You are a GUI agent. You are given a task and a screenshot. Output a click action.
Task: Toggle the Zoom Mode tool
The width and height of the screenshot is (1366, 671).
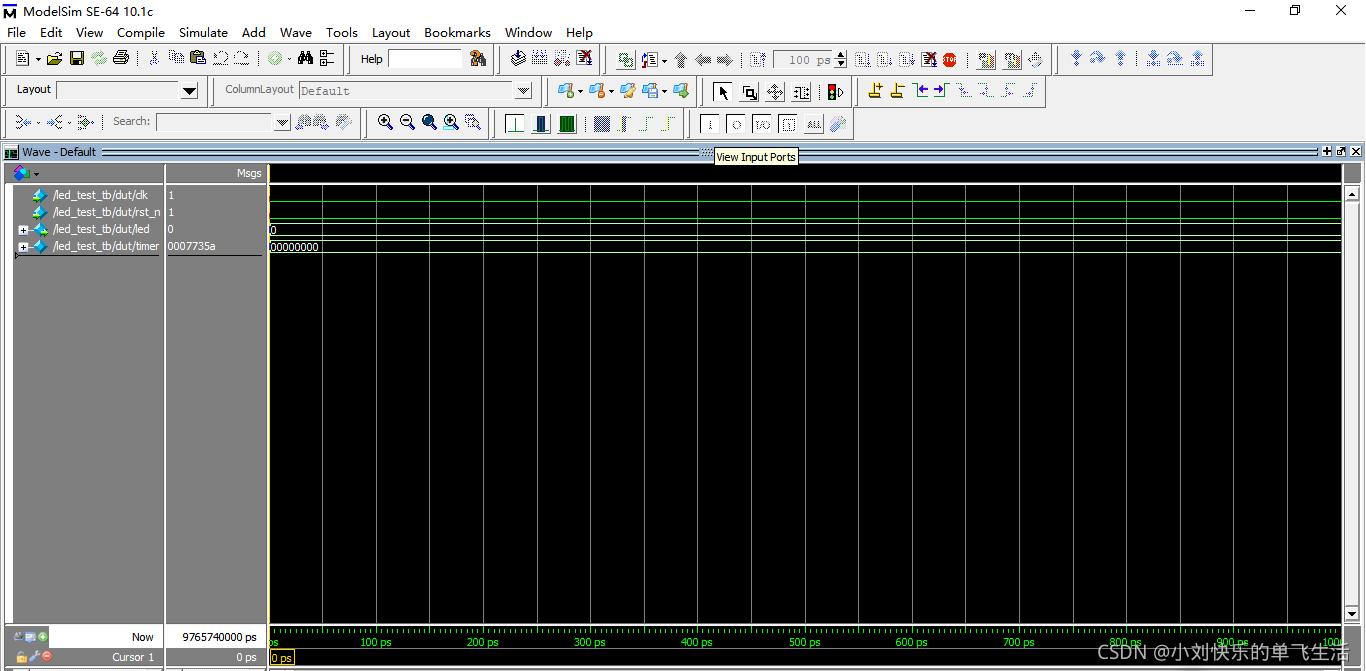[x=749, y=92]
